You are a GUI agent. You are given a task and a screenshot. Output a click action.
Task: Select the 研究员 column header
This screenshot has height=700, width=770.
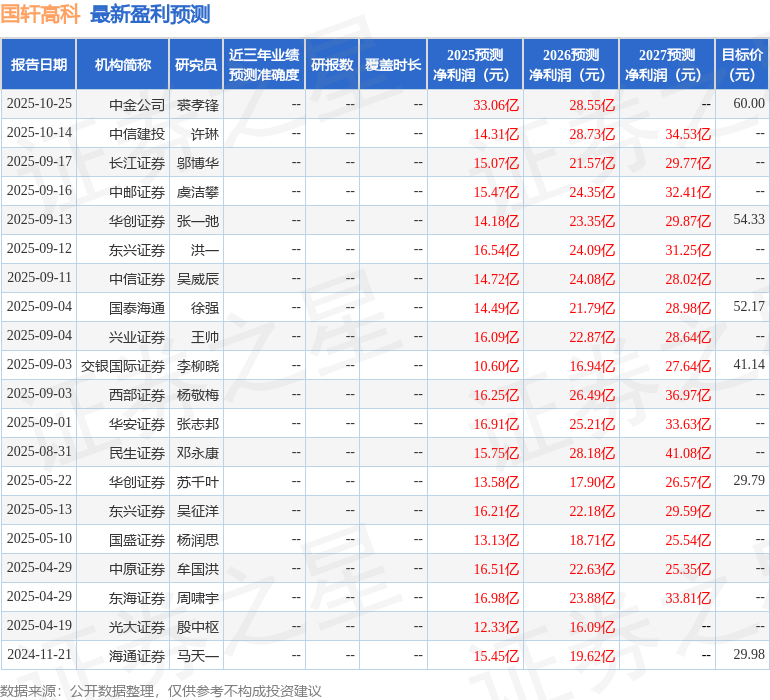[196, 65]
